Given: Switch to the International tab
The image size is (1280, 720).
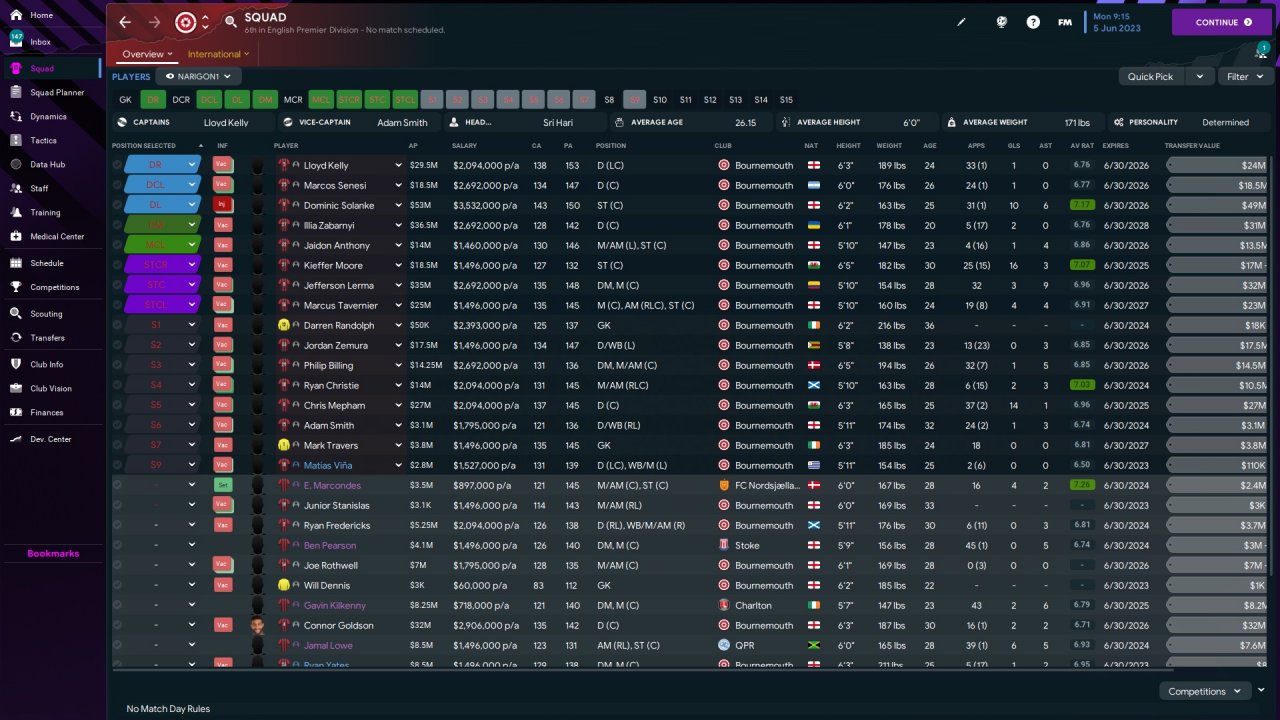Looking at the screenshot, I should tap(219, 54).
